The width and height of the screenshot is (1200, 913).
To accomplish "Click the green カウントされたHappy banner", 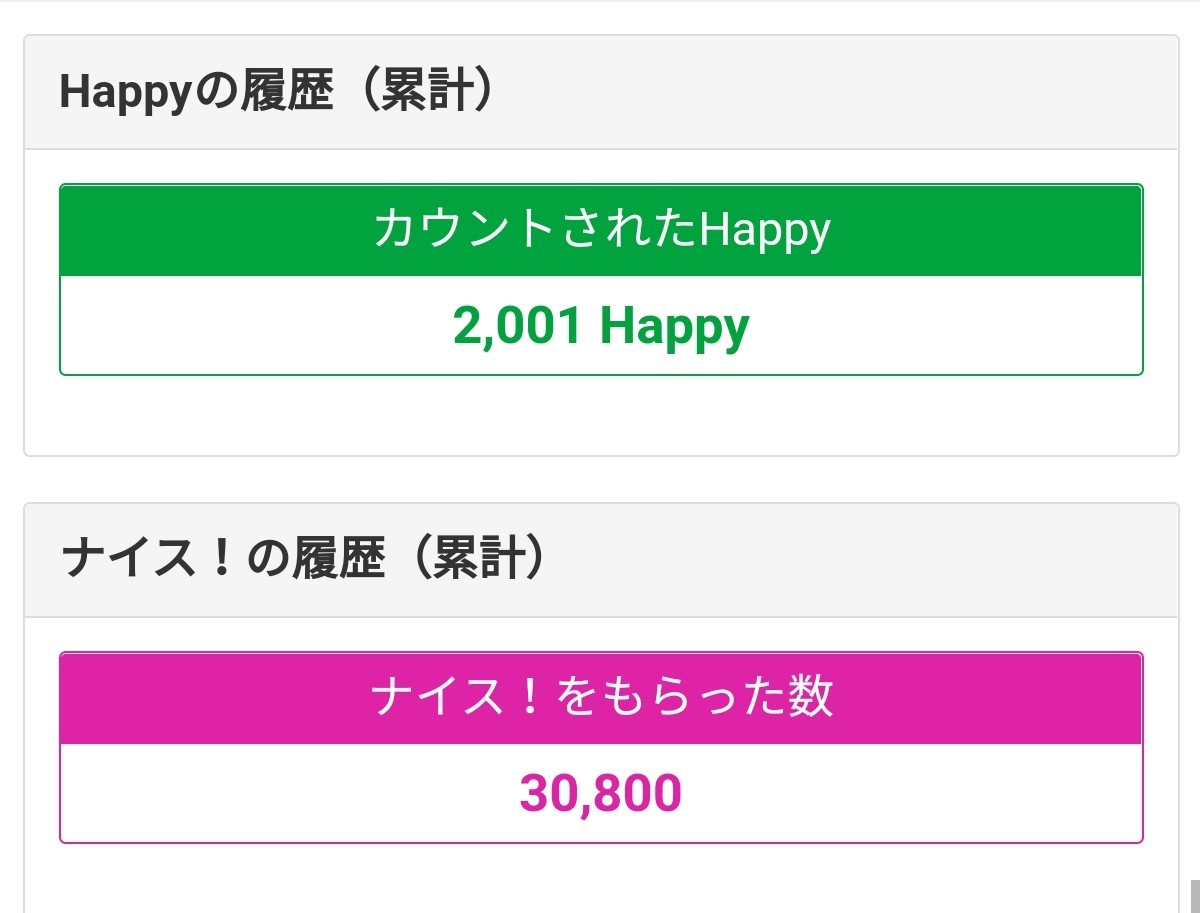I will point(601,230).
